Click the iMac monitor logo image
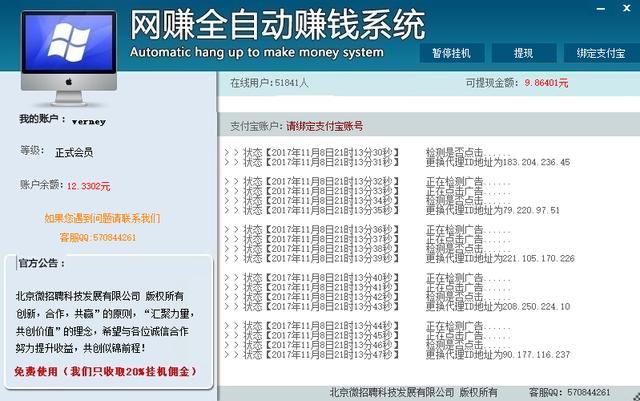Image resolution: width=640 pixels, height=401 pixels. tap(62, 50)
